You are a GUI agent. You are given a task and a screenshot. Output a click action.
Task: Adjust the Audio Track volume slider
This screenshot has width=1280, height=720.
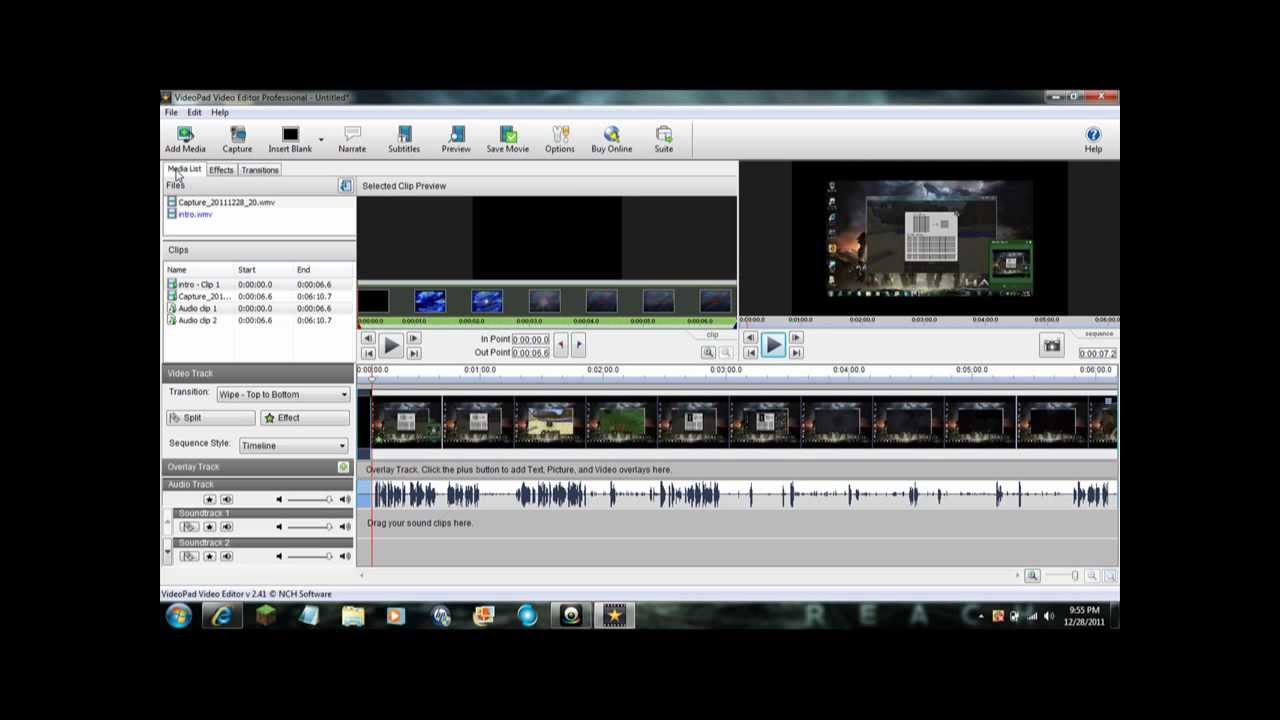(x=310, y=499)
